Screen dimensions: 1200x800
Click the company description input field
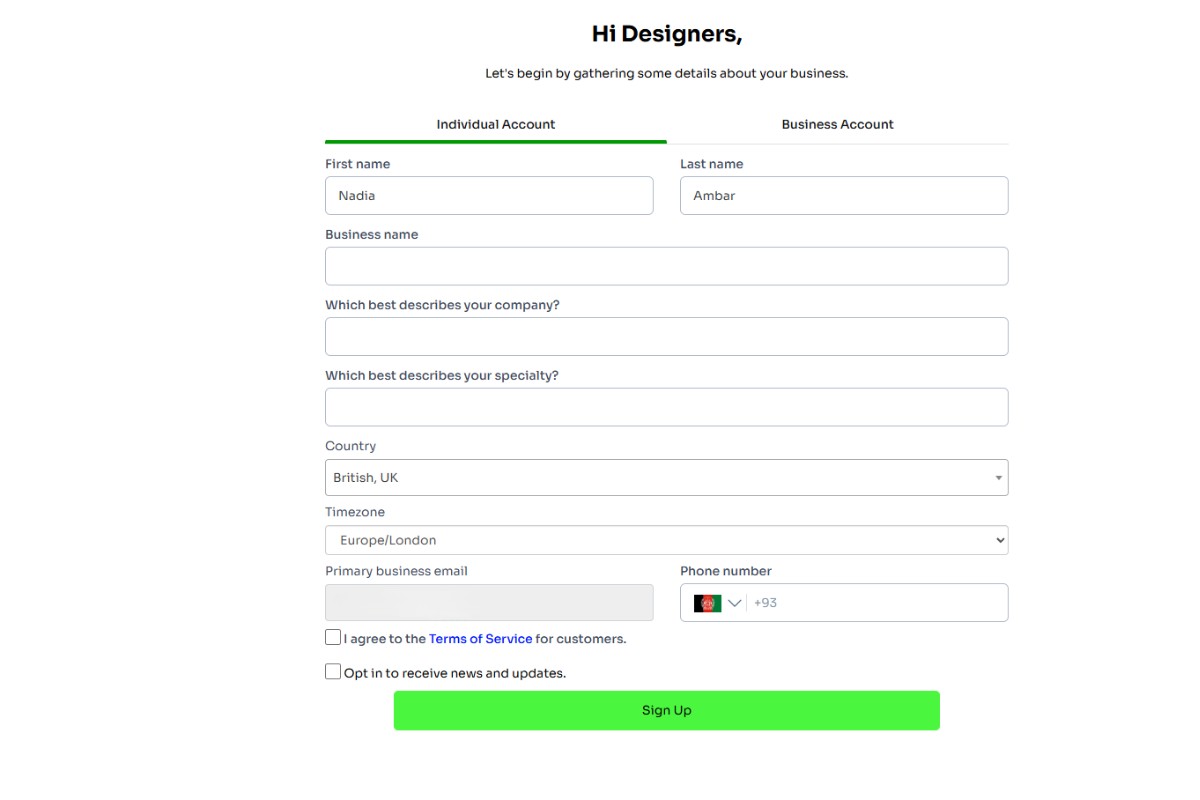click(x=666, y=337)
